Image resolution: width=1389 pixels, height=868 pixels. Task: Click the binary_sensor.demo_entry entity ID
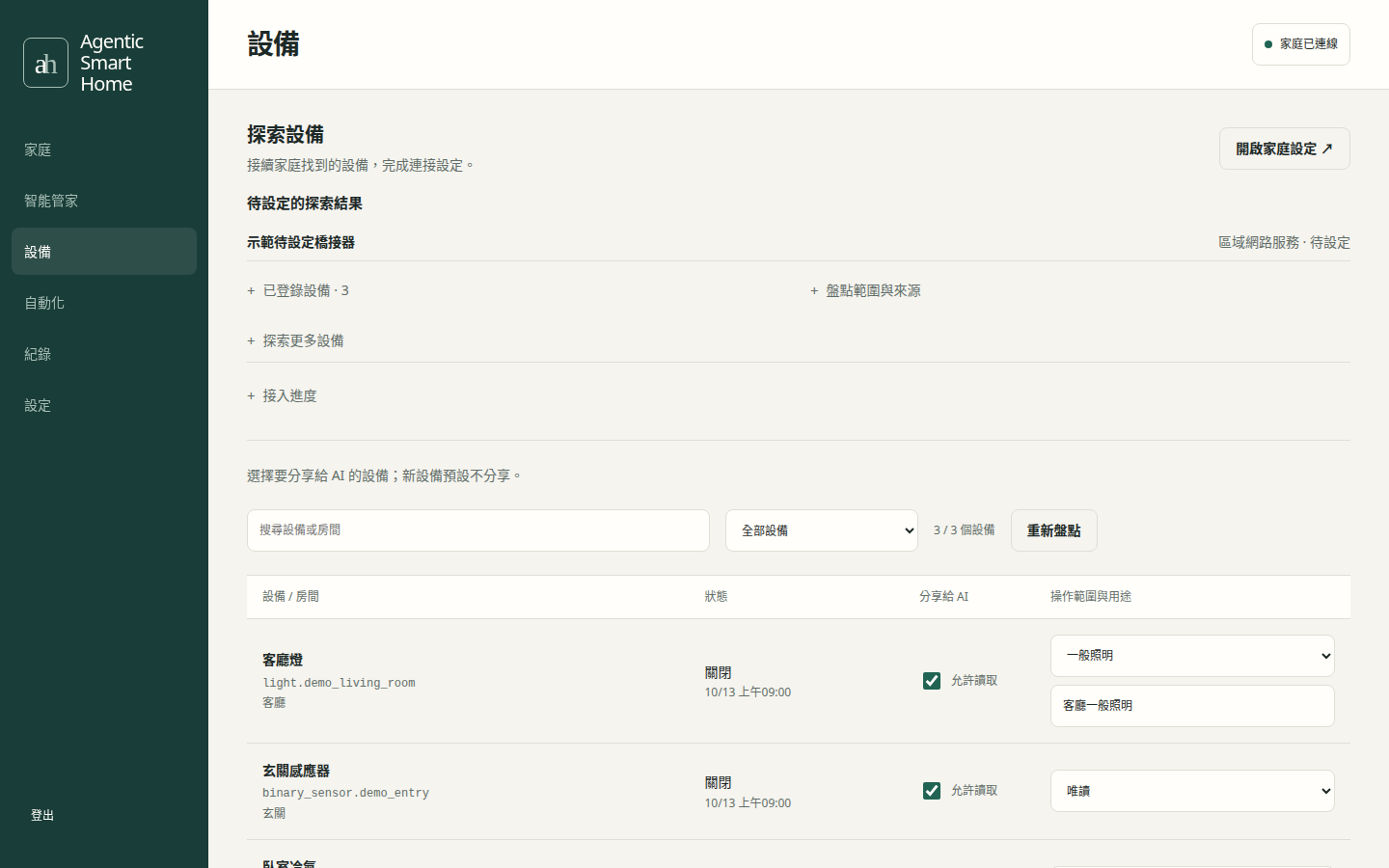coord(345,793)
